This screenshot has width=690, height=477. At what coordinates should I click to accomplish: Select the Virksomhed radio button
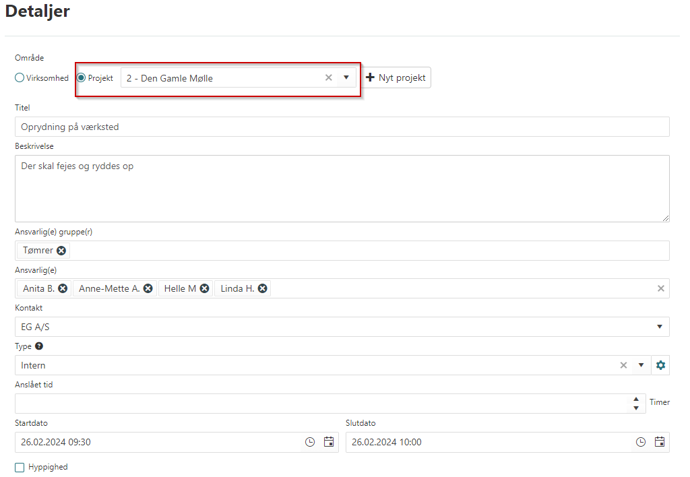point(19,77)
